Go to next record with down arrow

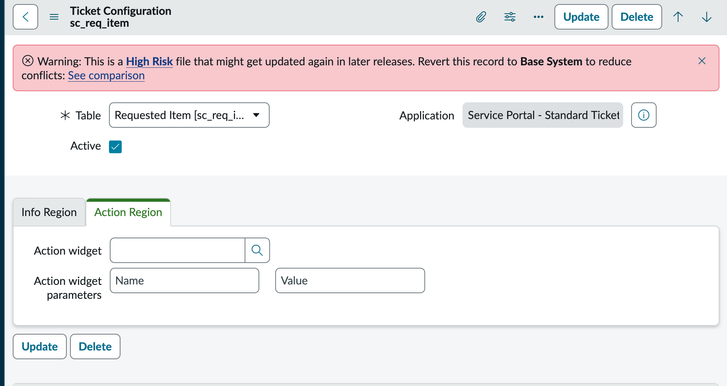point(707,17)
